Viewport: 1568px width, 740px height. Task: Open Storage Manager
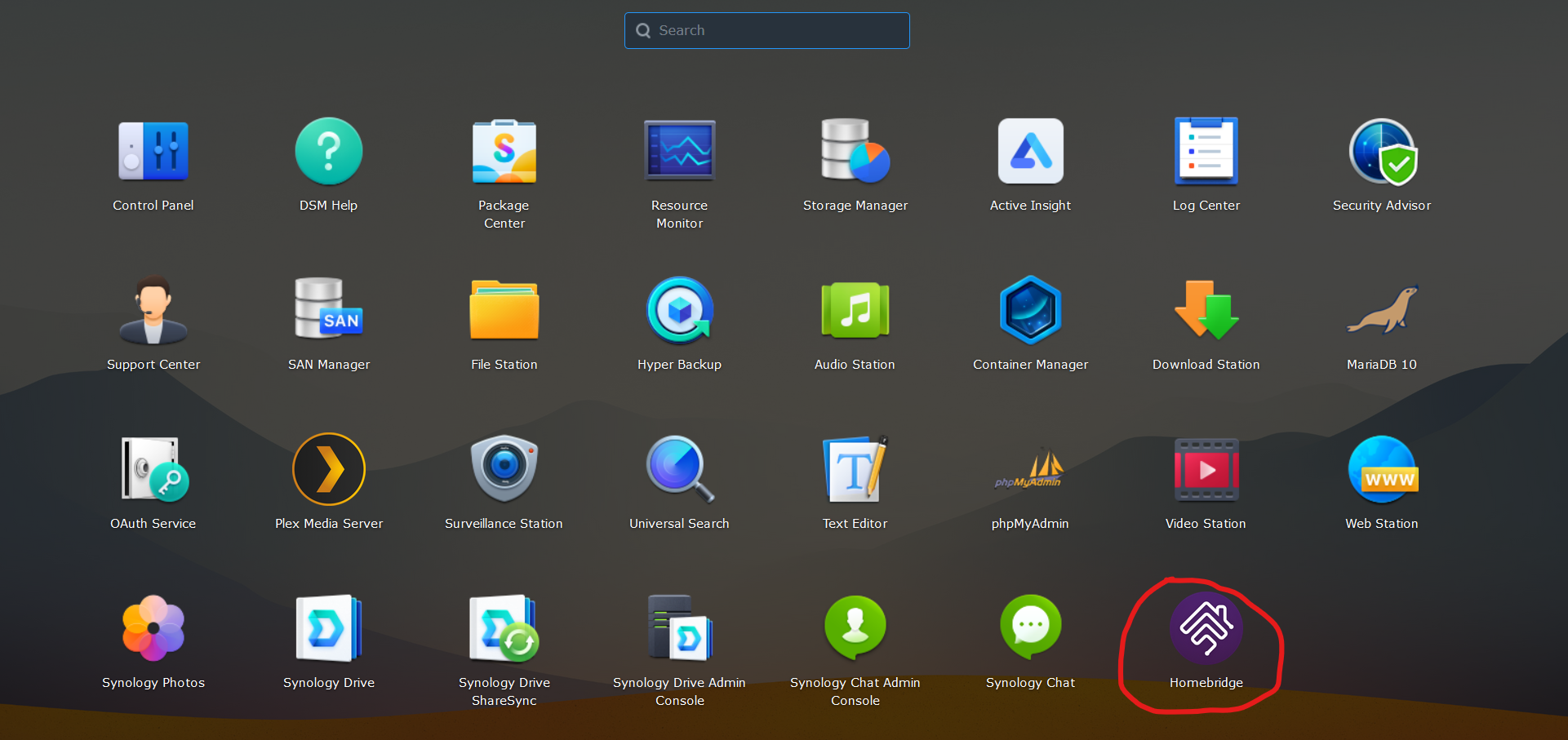[855, 152]
